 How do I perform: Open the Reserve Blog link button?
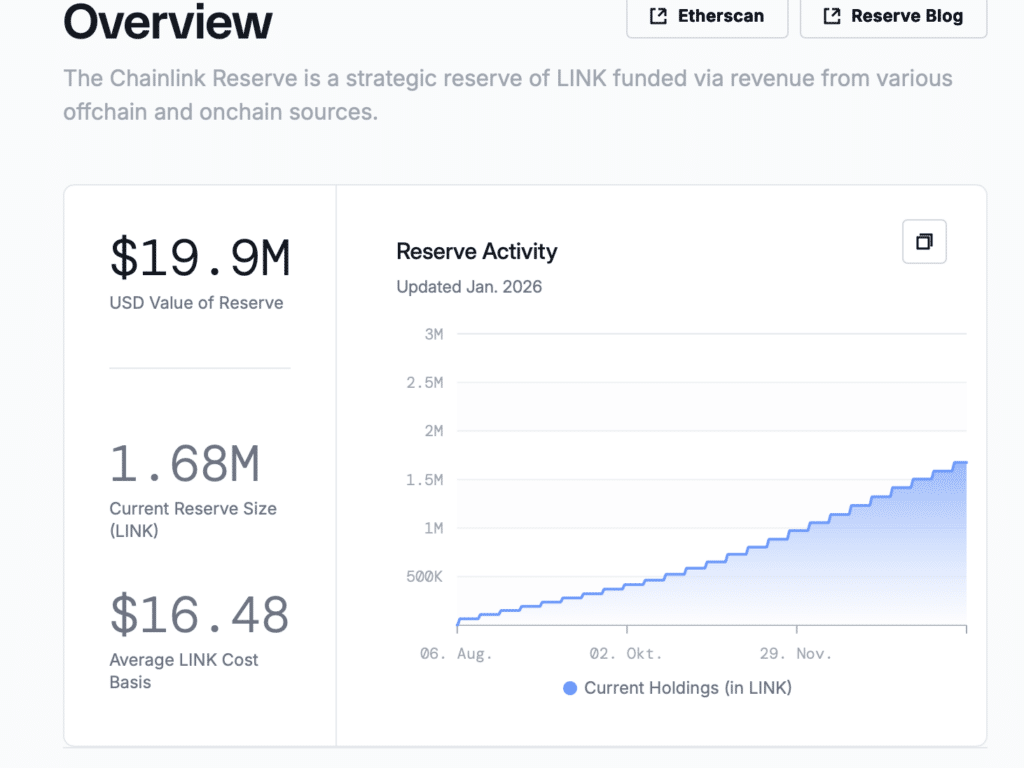[x=893, y=16]
